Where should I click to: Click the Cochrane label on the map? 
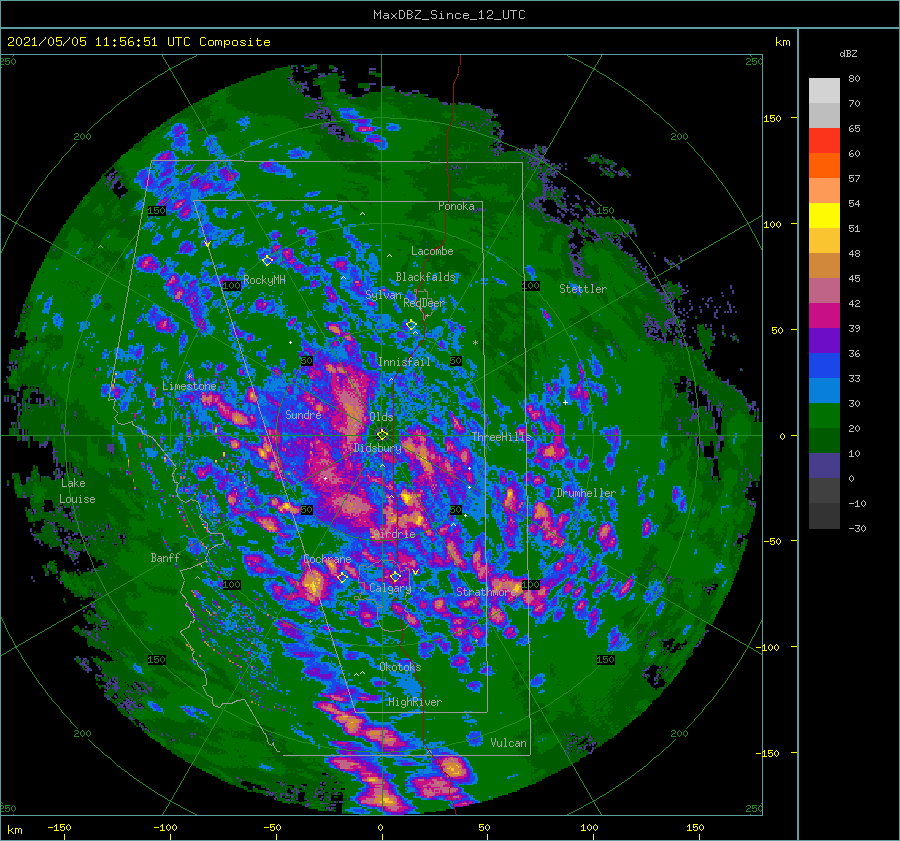[327, 559]
